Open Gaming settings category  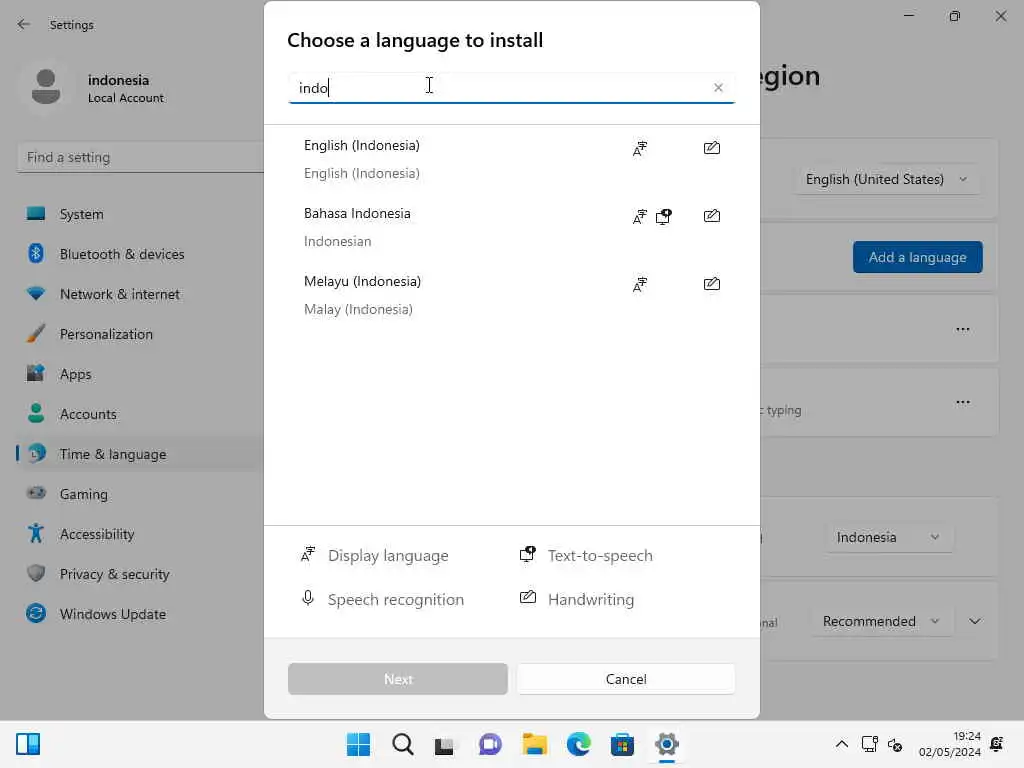point(140,494)
